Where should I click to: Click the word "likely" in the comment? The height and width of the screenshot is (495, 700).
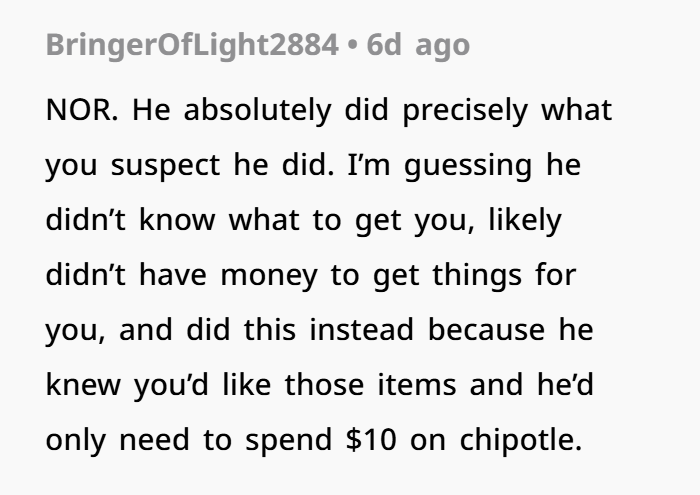[x=525, y=218]
